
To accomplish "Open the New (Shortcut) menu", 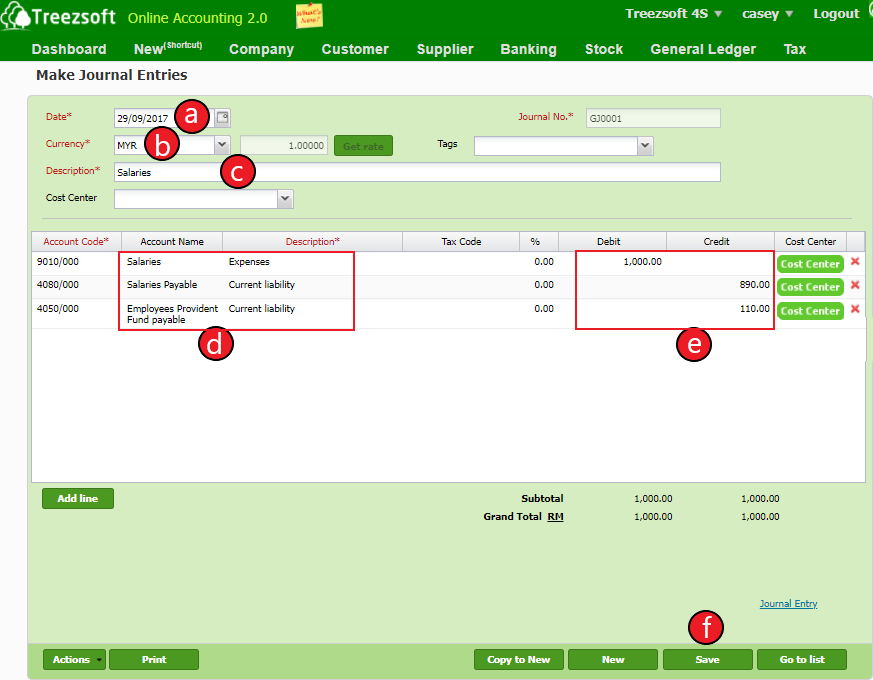I will [168, 48].
